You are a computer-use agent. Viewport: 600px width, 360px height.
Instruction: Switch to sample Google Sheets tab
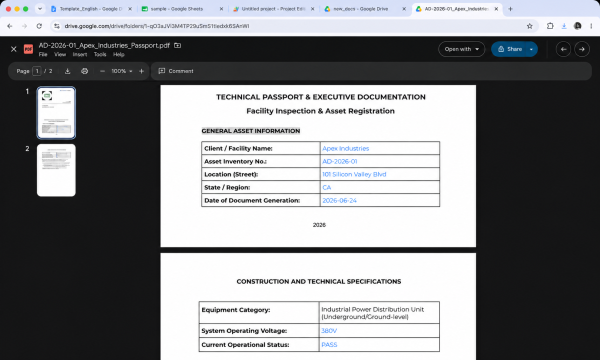[x=176, y=9]
